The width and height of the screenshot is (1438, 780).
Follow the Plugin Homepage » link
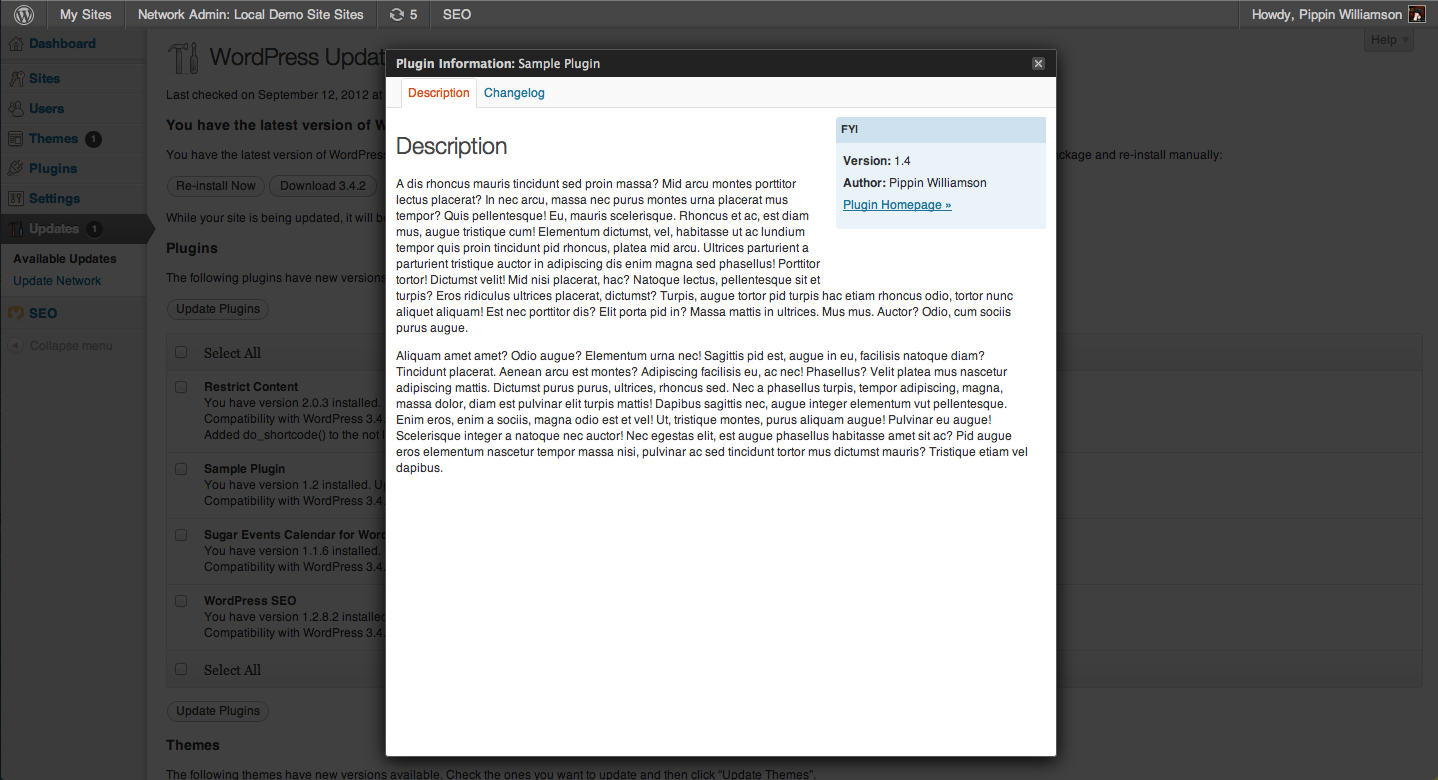(x=897, y=205)
